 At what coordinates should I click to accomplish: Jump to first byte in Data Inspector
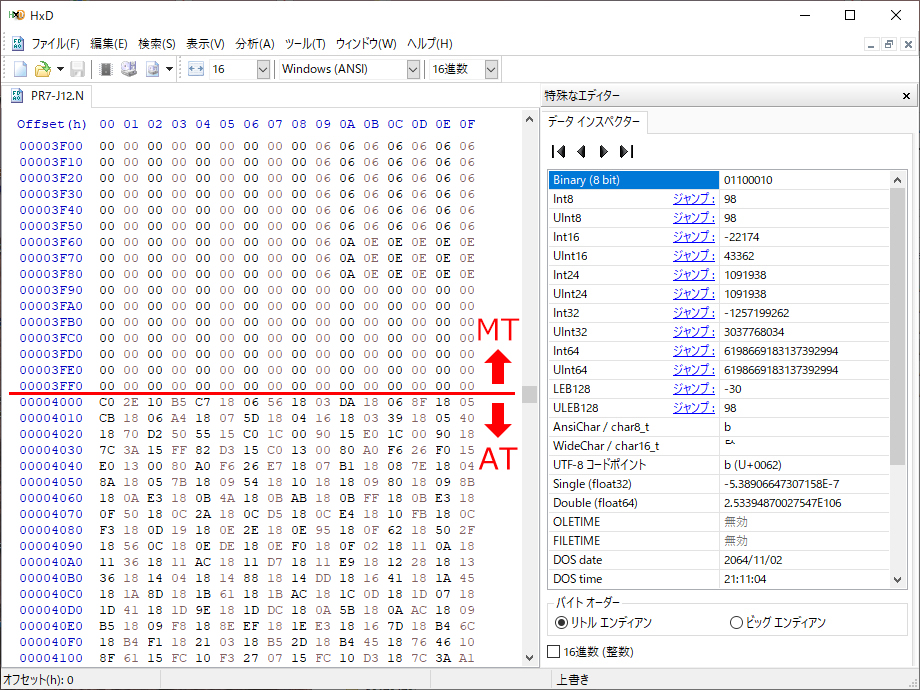click(x=559, y=151)
